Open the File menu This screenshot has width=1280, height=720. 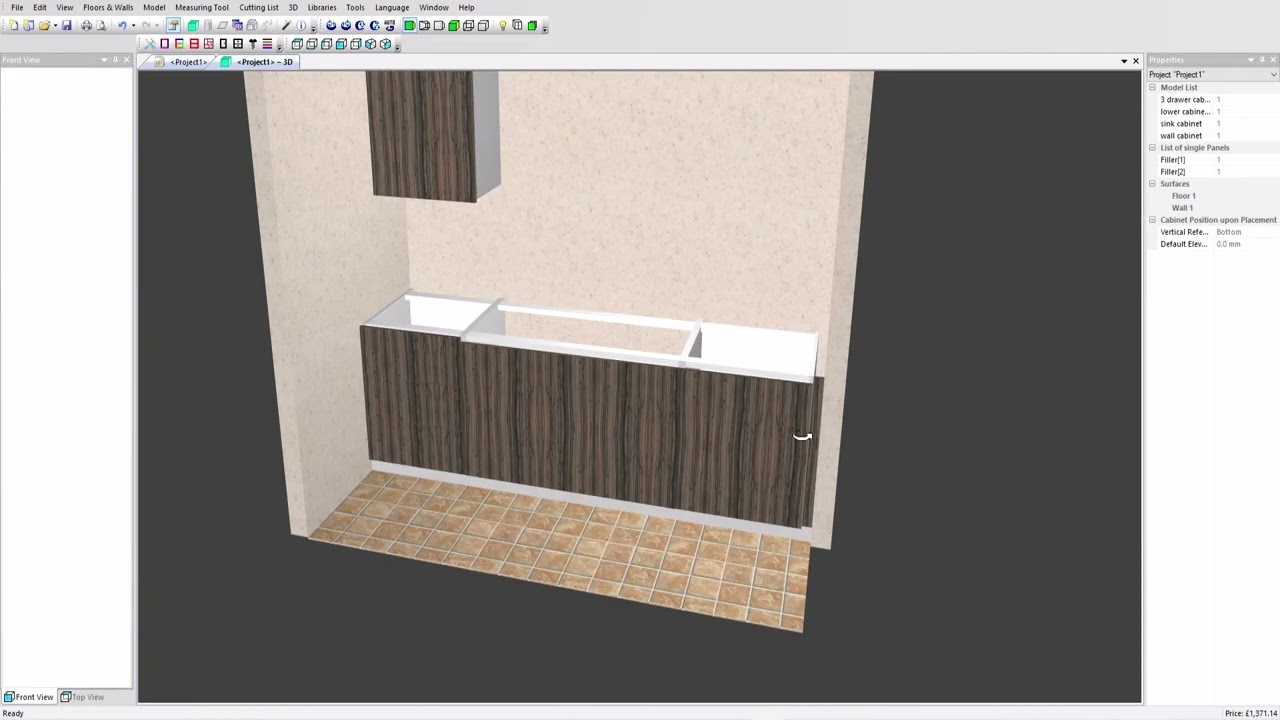coord(17,7)
